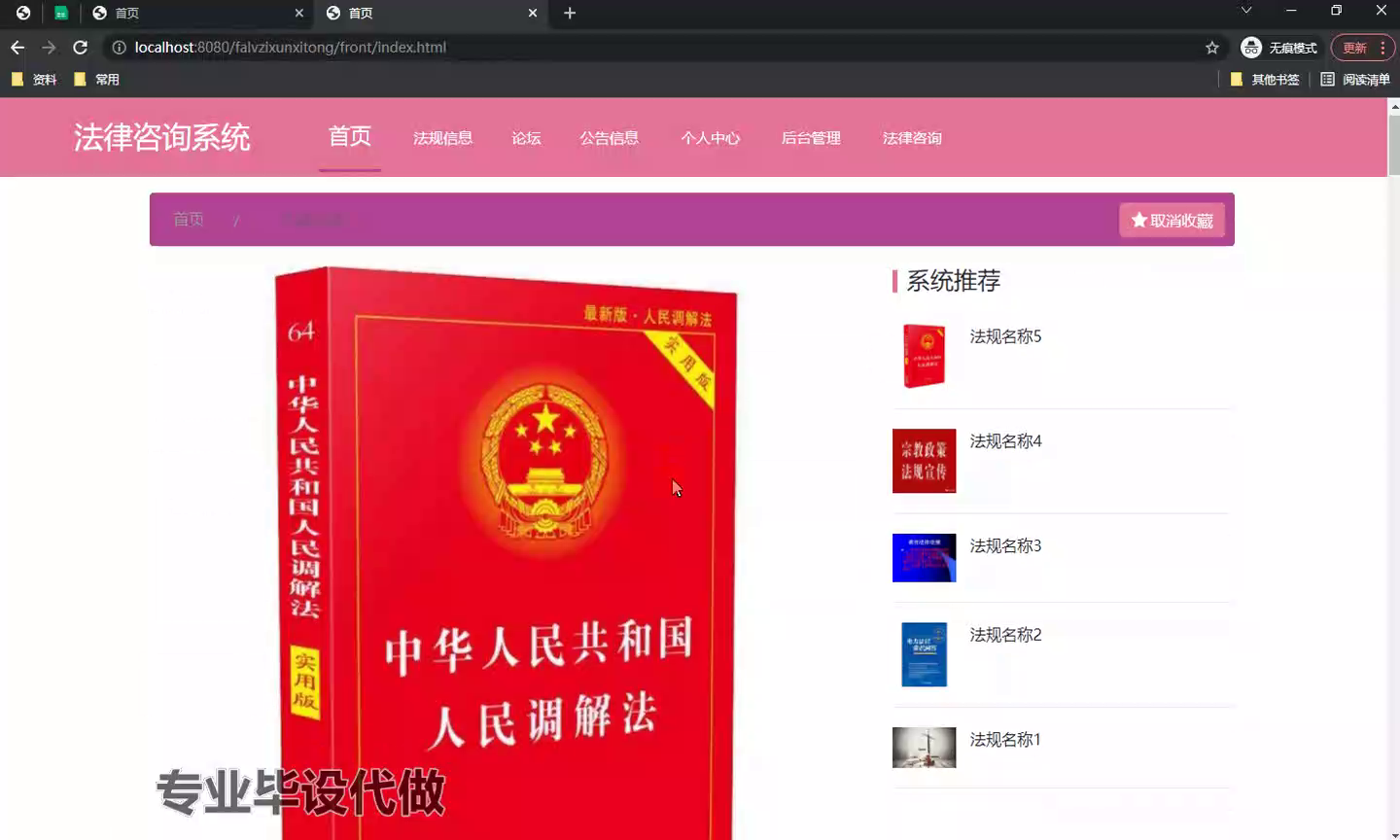The height and width of the screenshot is (840, 1400).
Task: Select the second 首页 browser tab
Action: (432, 13)
